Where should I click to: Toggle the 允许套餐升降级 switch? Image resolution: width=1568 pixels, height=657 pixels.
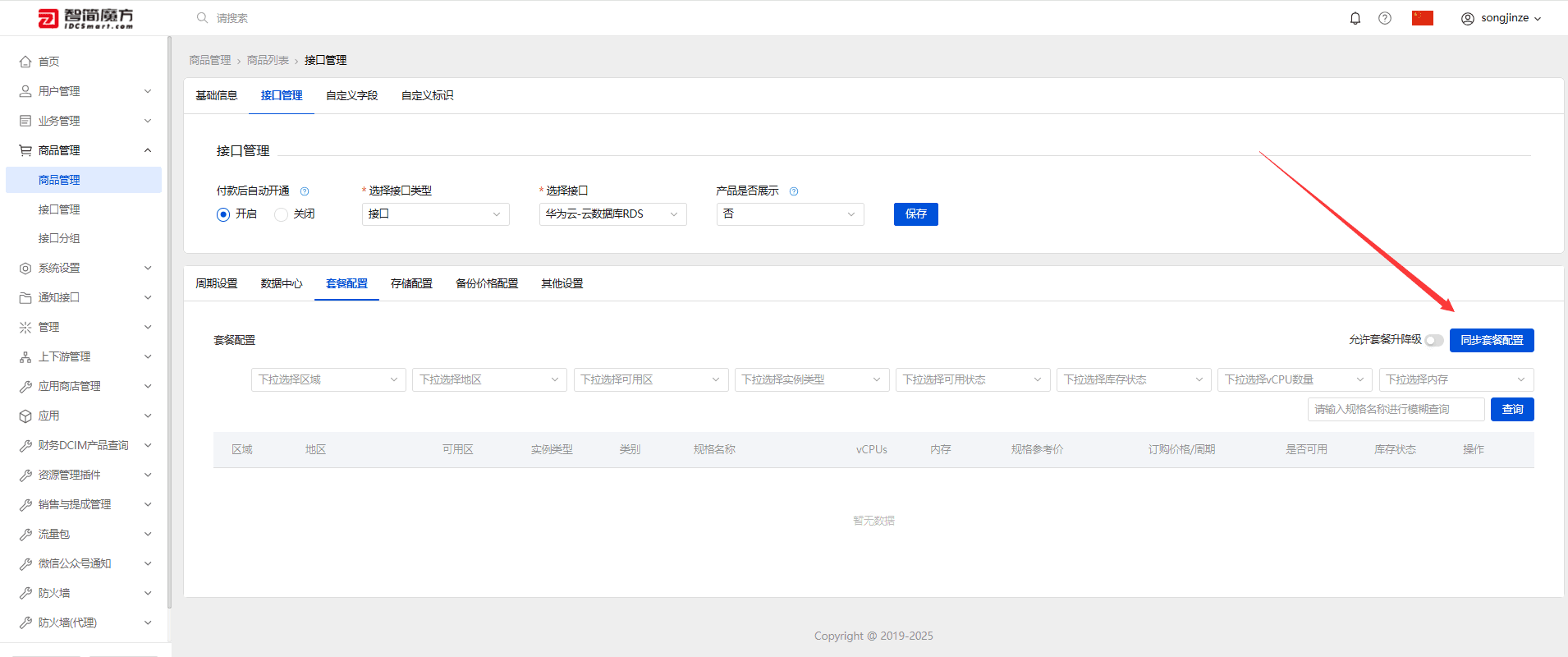click(x=1434, y=340)
